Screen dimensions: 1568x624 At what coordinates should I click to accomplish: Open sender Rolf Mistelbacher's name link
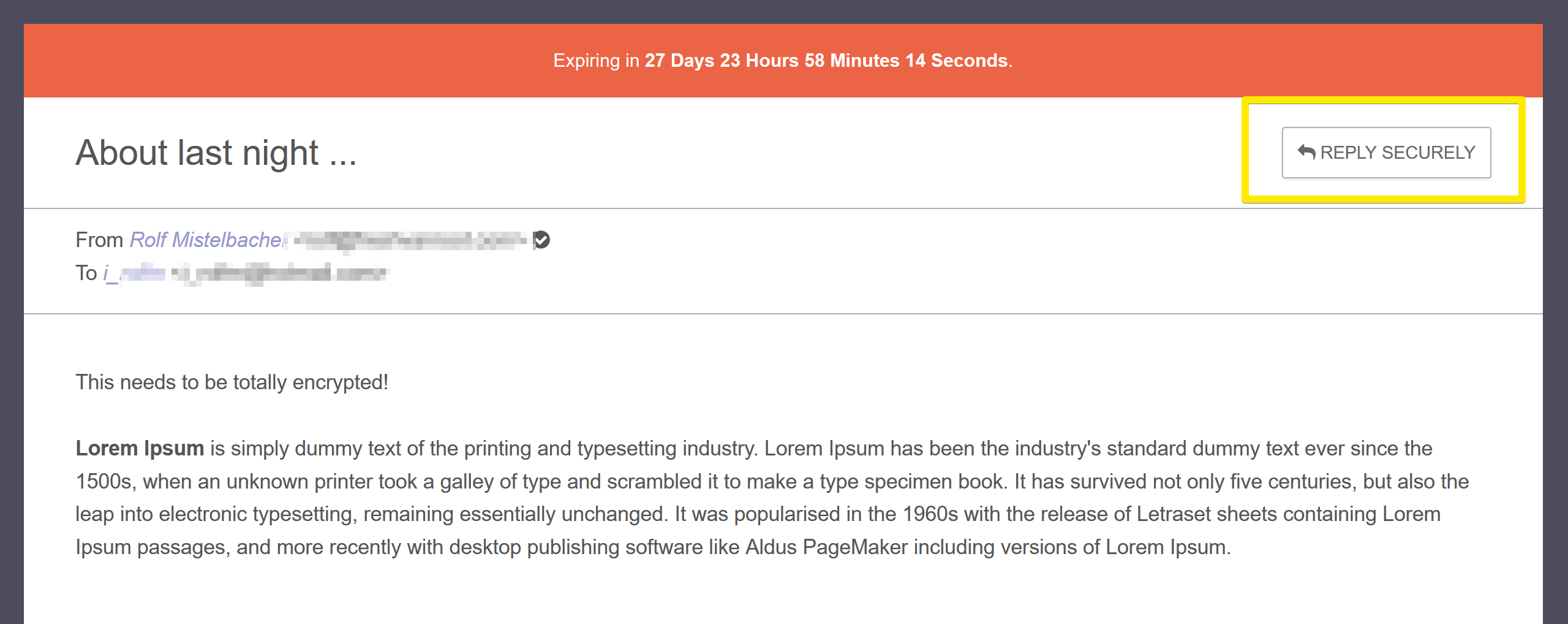pyautogui.click(x=207, y=240)
